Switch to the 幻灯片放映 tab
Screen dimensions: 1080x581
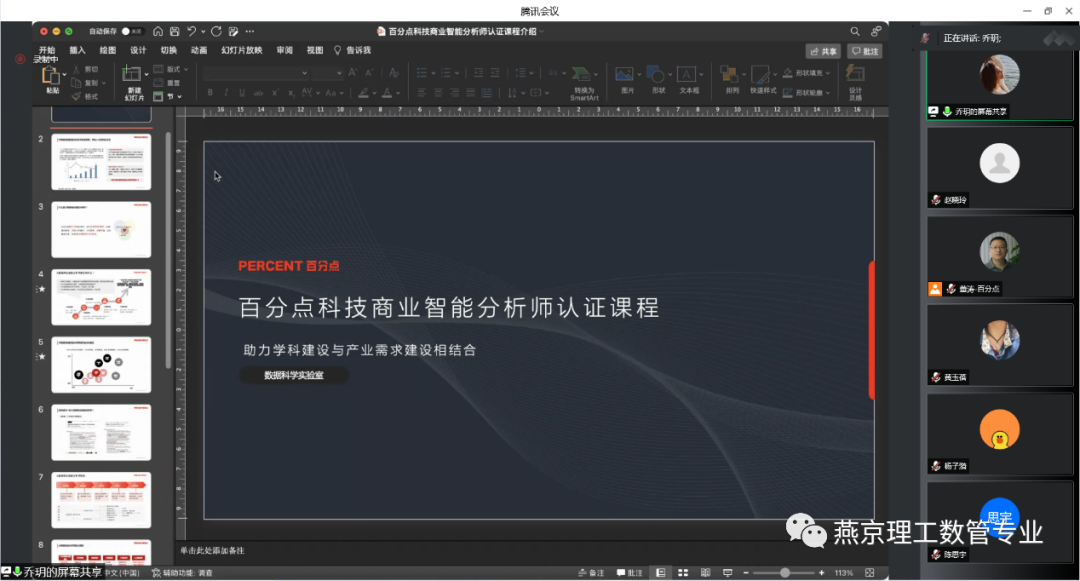(241, 50)
